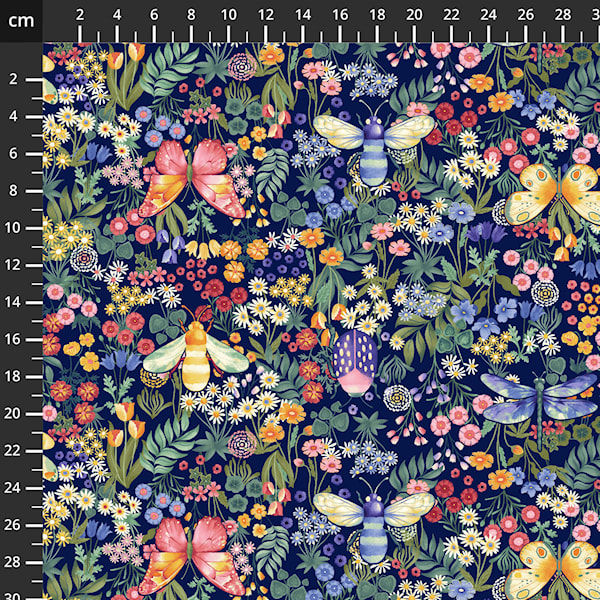Click the 10 mark on the left ruler
Image resolution: width=600 pixels, height=600 pixels.
coord(15,227)
